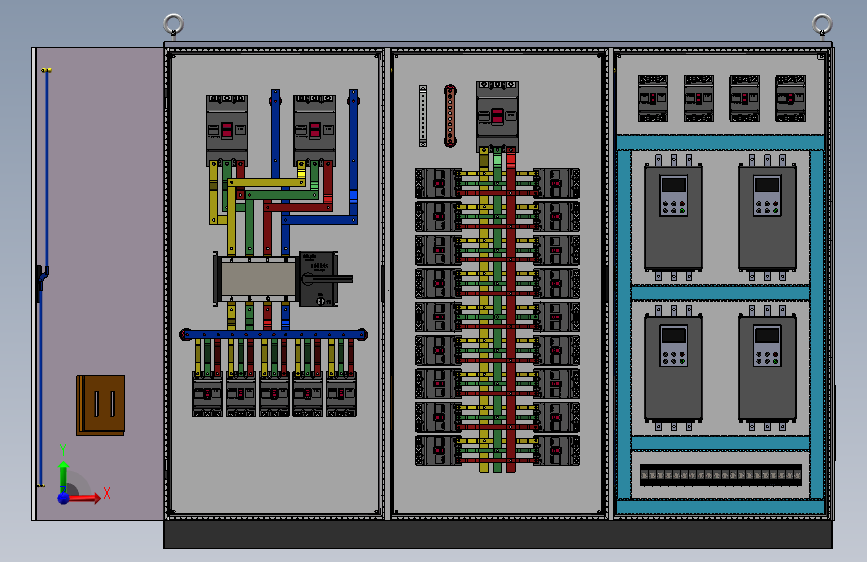867x562 pixels.
Task: Select the third top-row breaker in the right cabinet
Action: [744, 98]
